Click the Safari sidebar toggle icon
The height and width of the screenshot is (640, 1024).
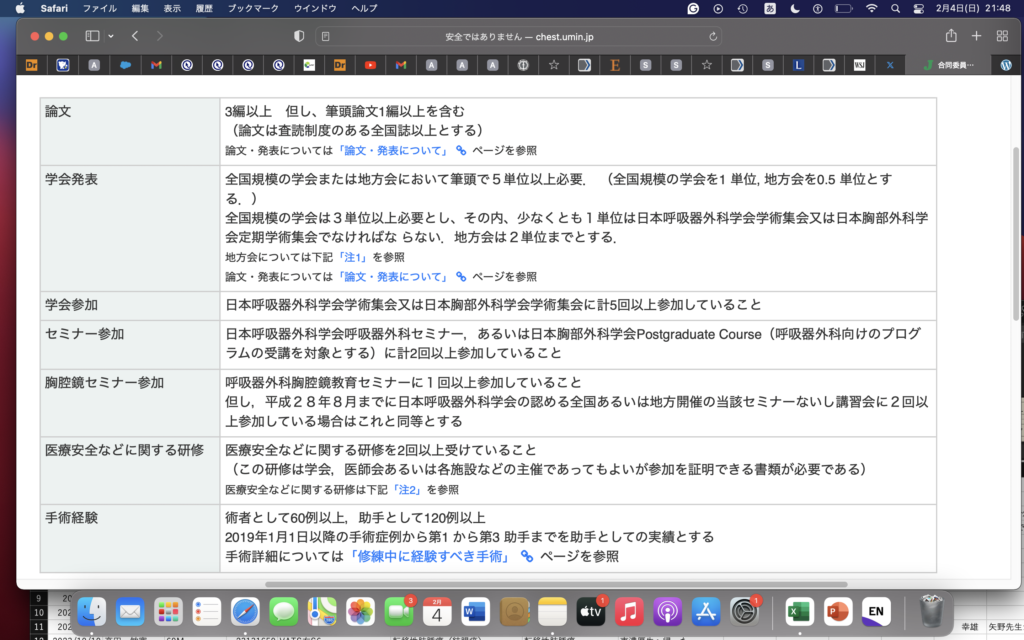93,36
